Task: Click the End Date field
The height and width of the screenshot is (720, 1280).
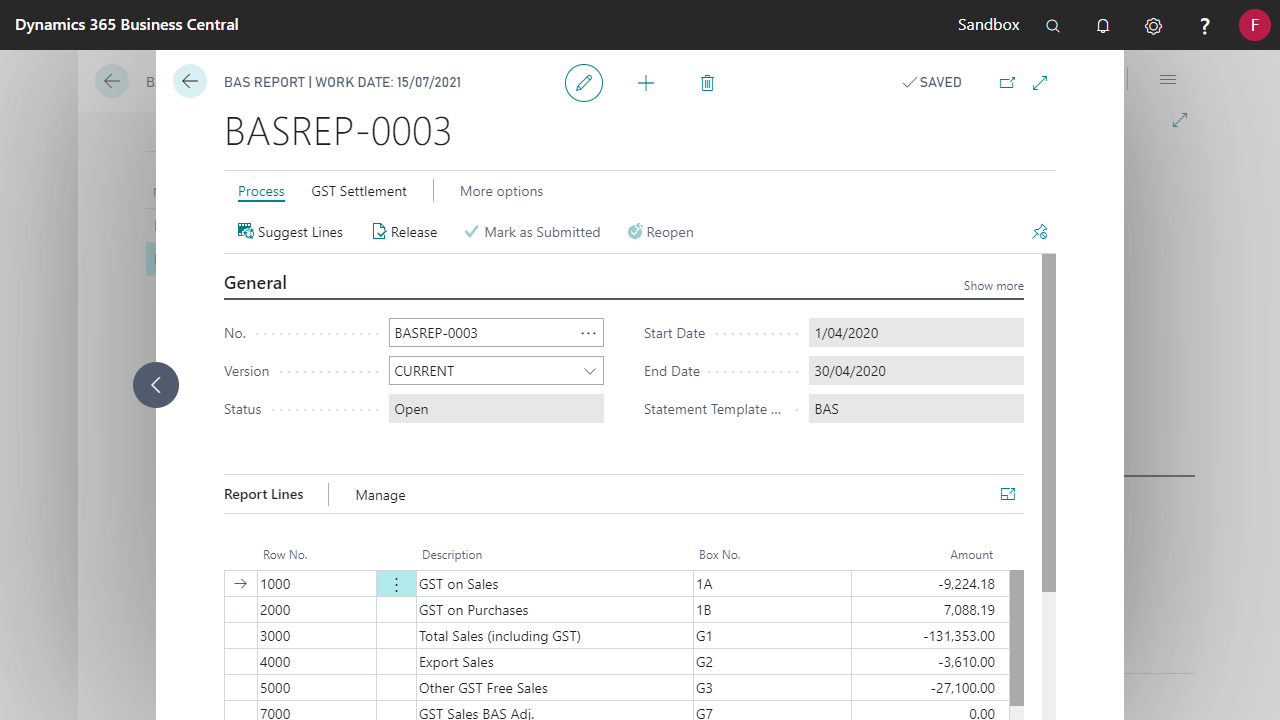Action: pos(916,371)
